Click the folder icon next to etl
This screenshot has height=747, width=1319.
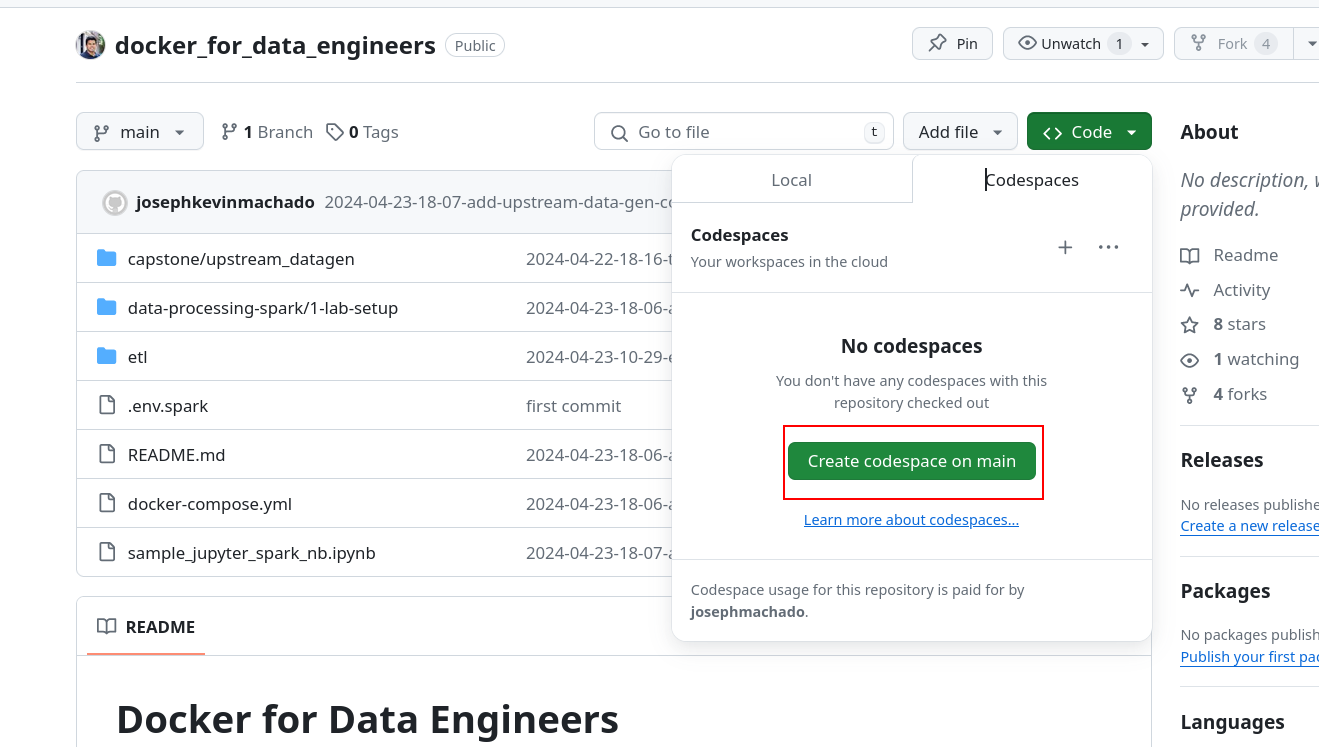point(107,357)
